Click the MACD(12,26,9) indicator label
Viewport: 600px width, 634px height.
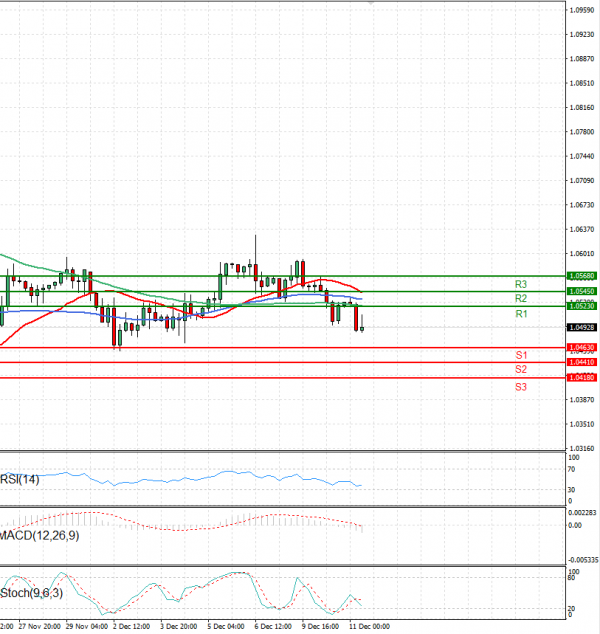40,536
